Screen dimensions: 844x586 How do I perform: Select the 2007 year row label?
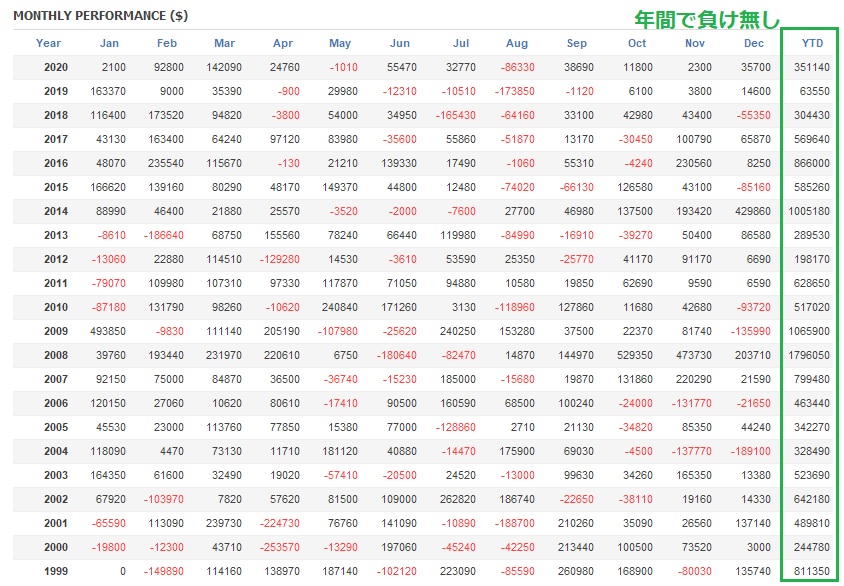click(x=56, y=379)
